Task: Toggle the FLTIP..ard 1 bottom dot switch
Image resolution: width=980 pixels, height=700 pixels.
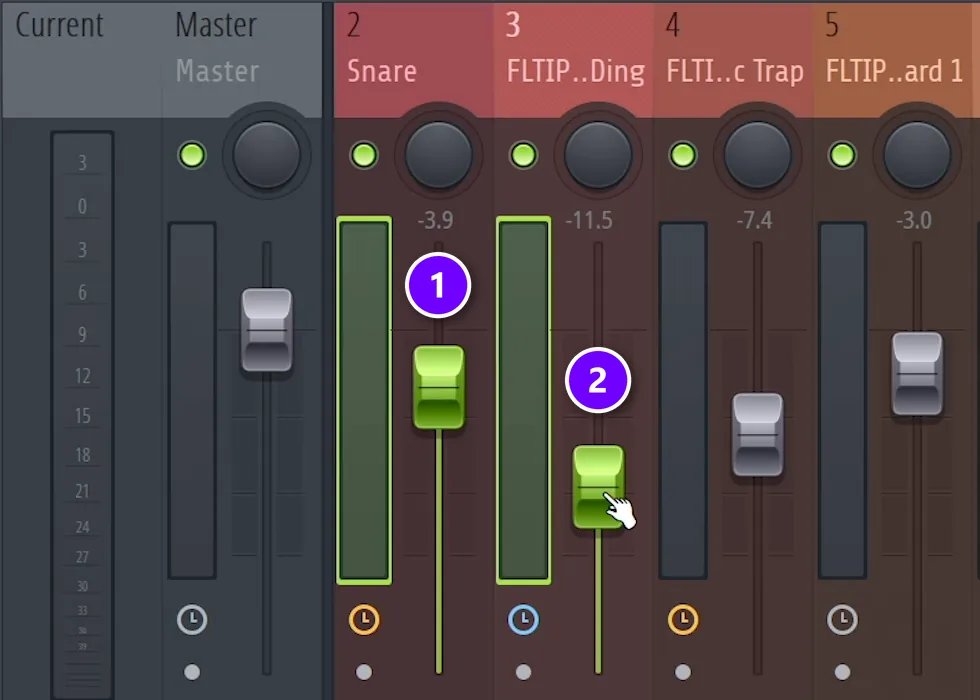Action: (x=842, y=672)
